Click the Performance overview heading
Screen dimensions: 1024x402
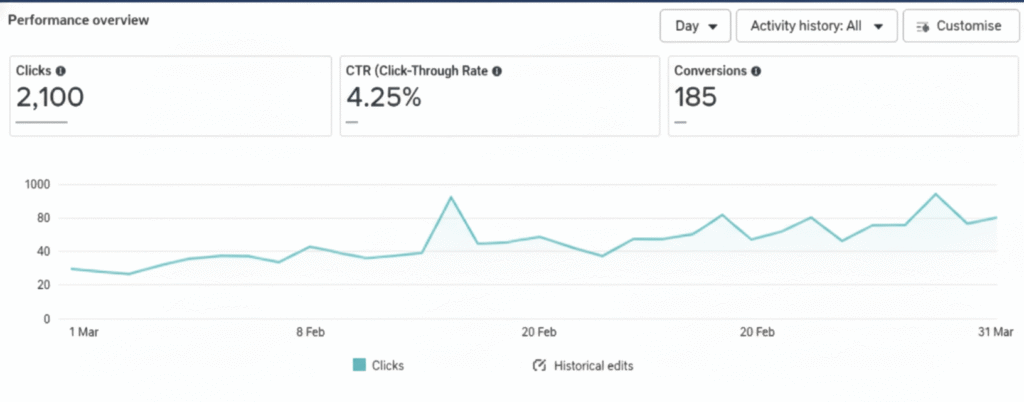[x=79, y=20]
